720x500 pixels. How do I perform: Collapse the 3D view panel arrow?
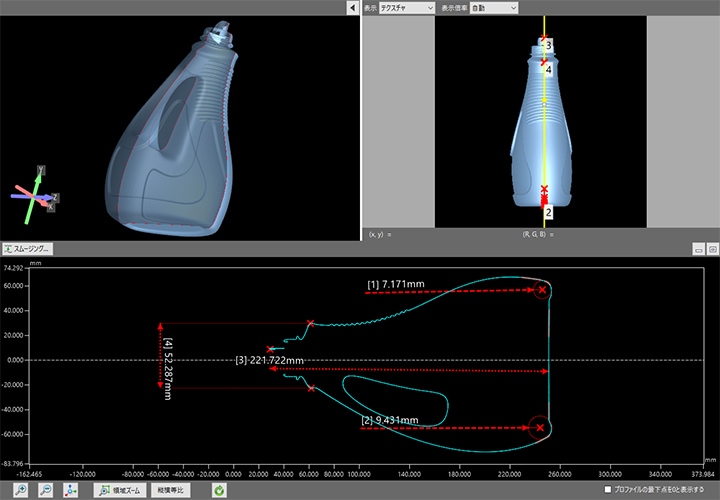352,8
